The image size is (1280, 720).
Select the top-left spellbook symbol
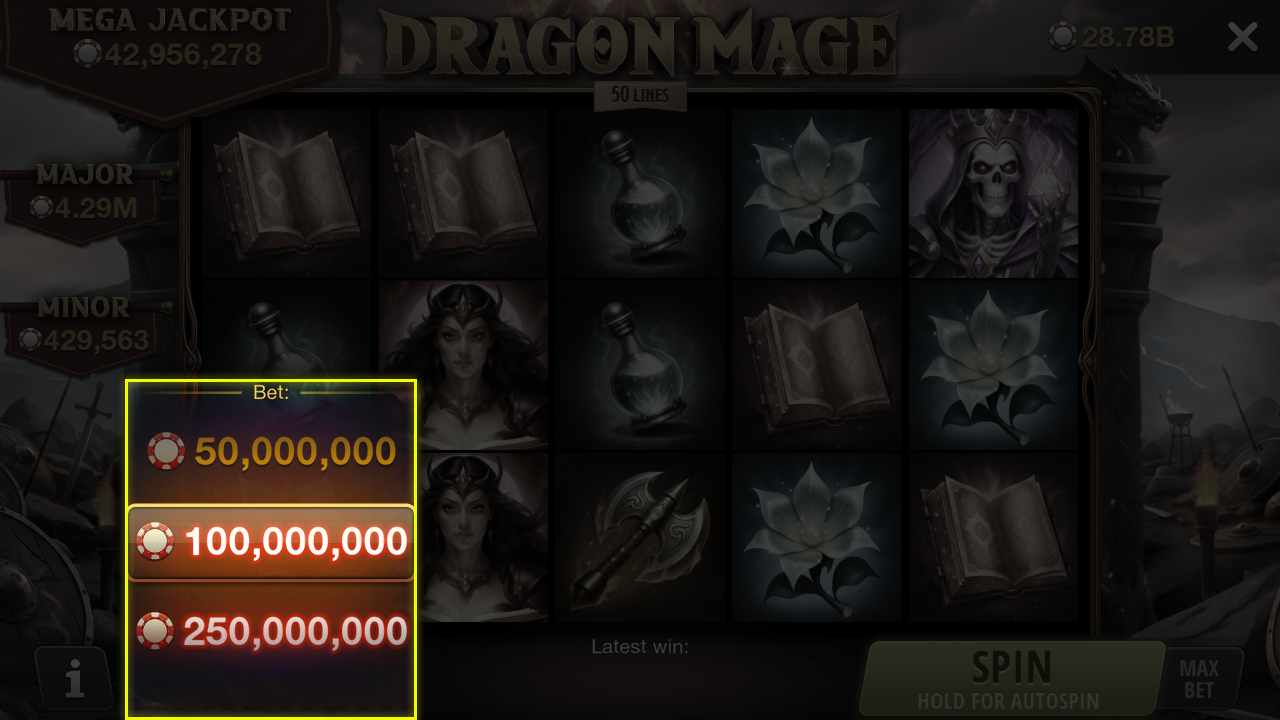(x=287, y=193)
